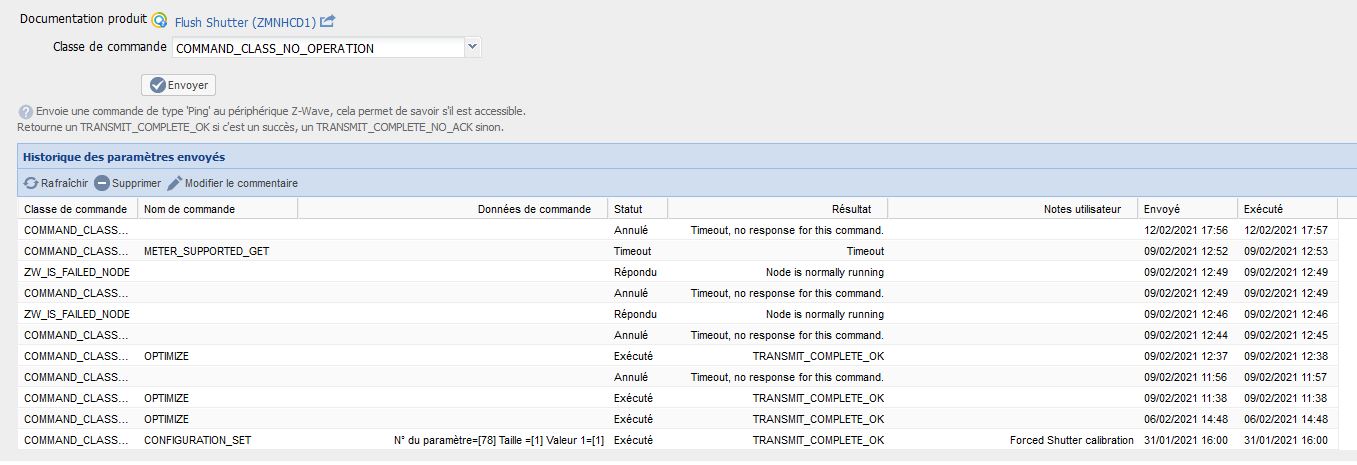Select the METER_SUPPORTED_GET history row

click(x=206, y=251)
